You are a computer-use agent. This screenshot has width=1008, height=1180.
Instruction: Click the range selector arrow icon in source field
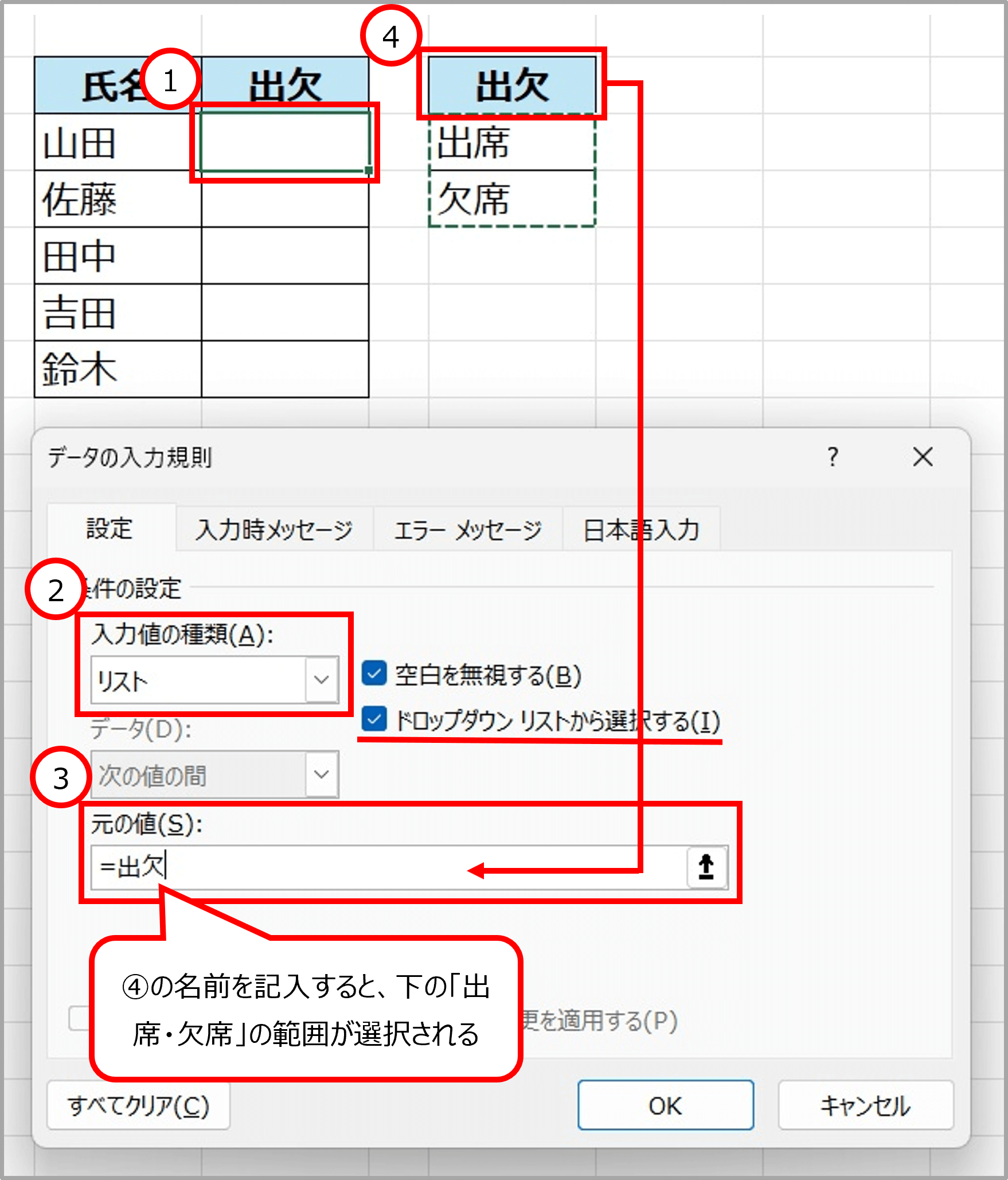[706, 867]
